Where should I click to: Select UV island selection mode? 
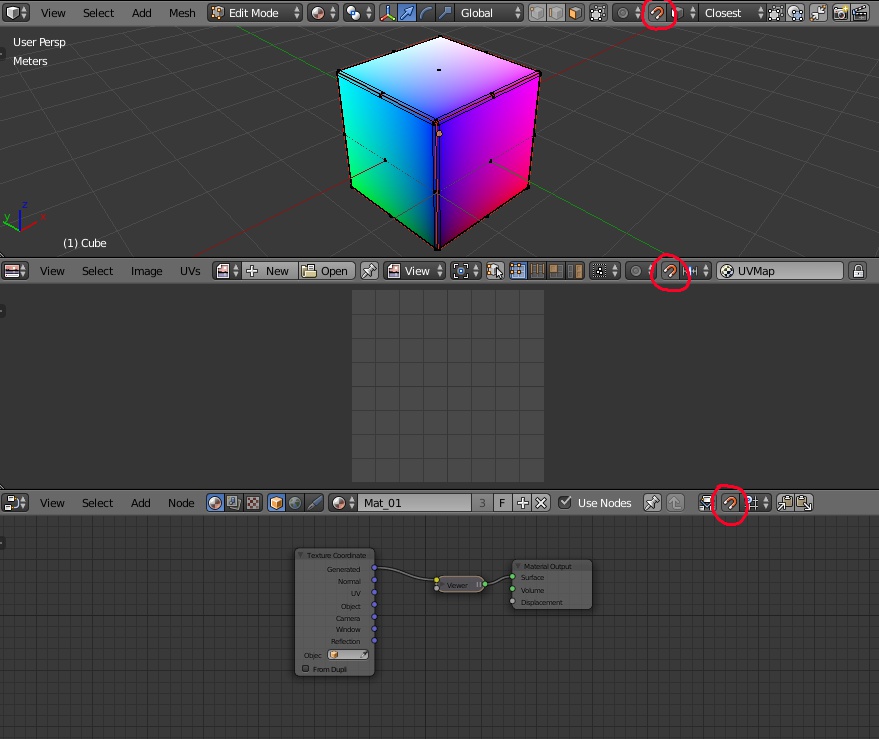tap(575, 271)
